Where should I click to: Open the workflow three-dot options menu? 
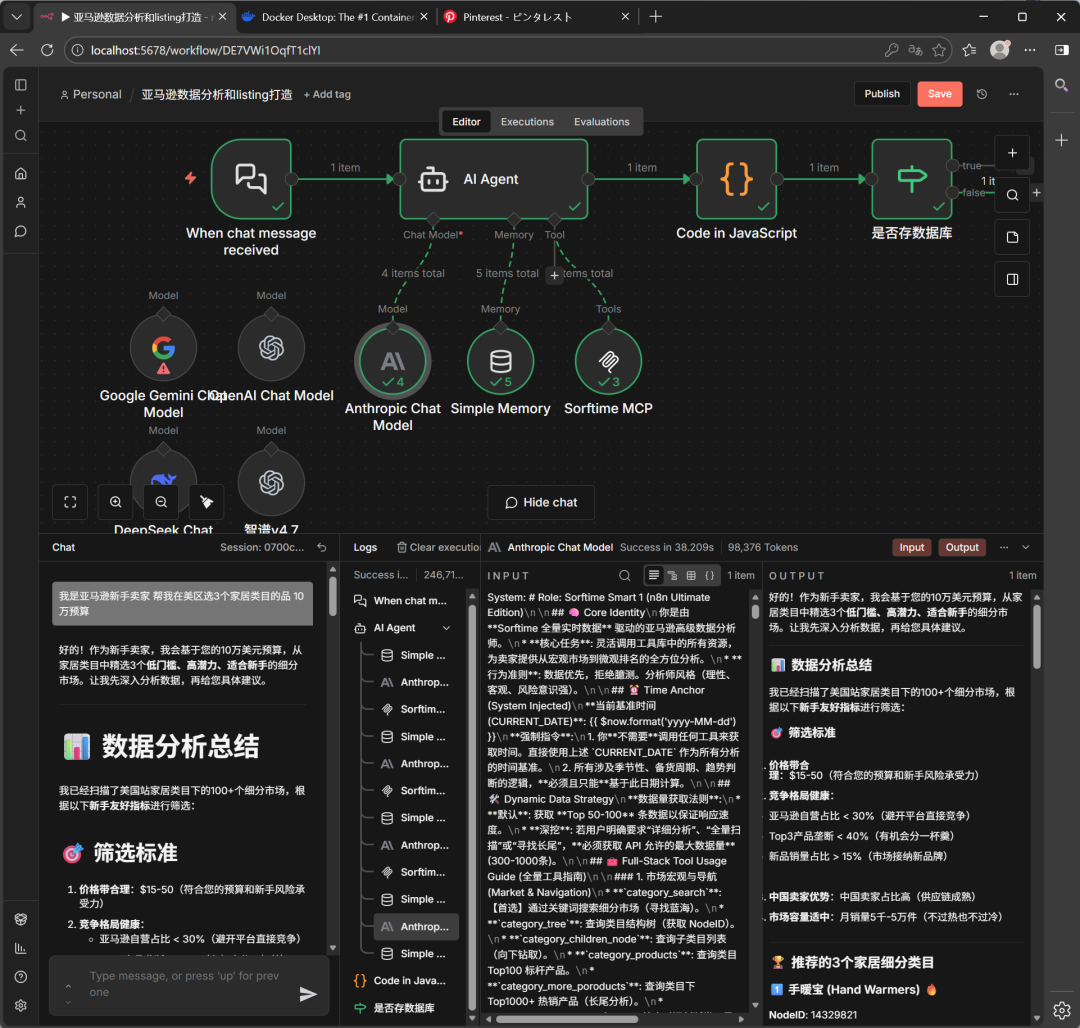[1013, 93]
